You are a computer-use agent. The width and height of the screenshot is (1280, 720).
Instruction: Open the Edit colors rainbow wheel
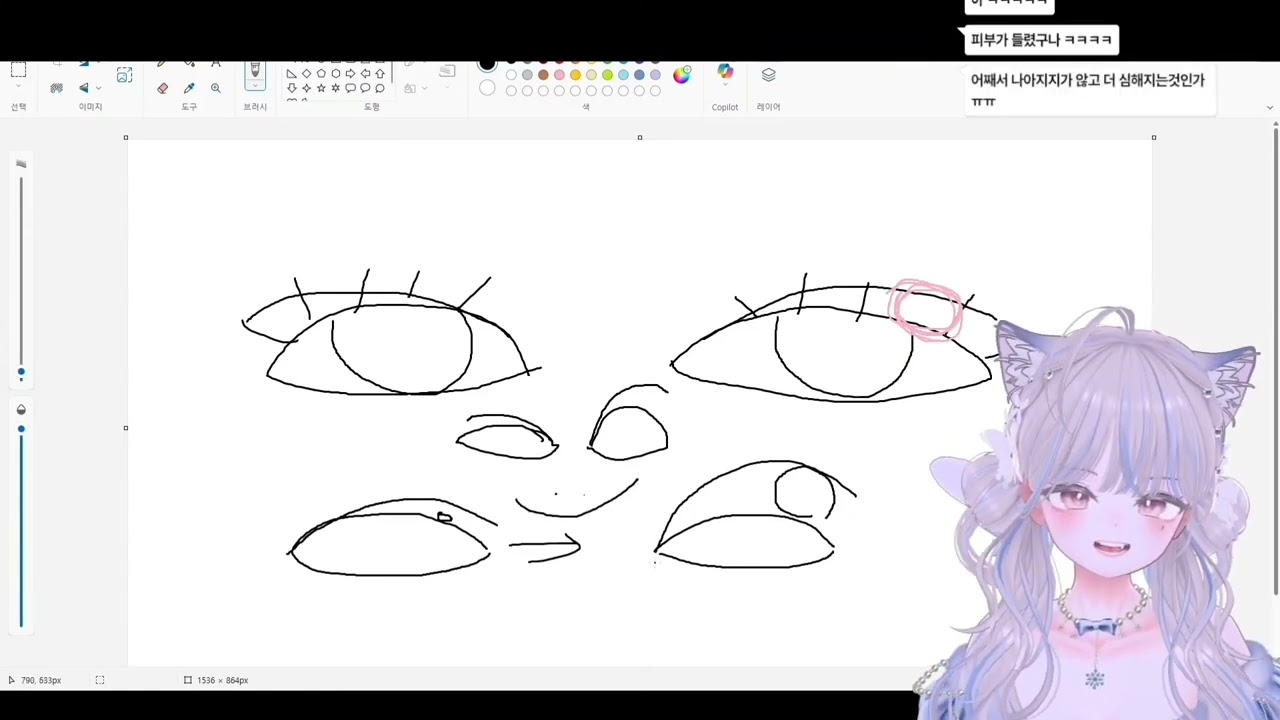point(681,75)
